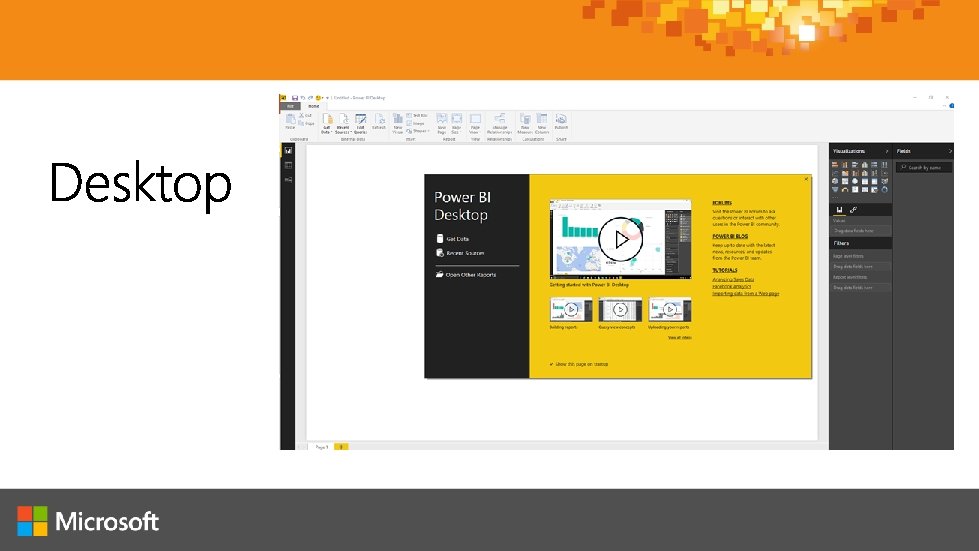The height and width of the screenshot is (551, 979).
Task: Close the Power BI Desktop splash dialog
Action: click(806, 179)
